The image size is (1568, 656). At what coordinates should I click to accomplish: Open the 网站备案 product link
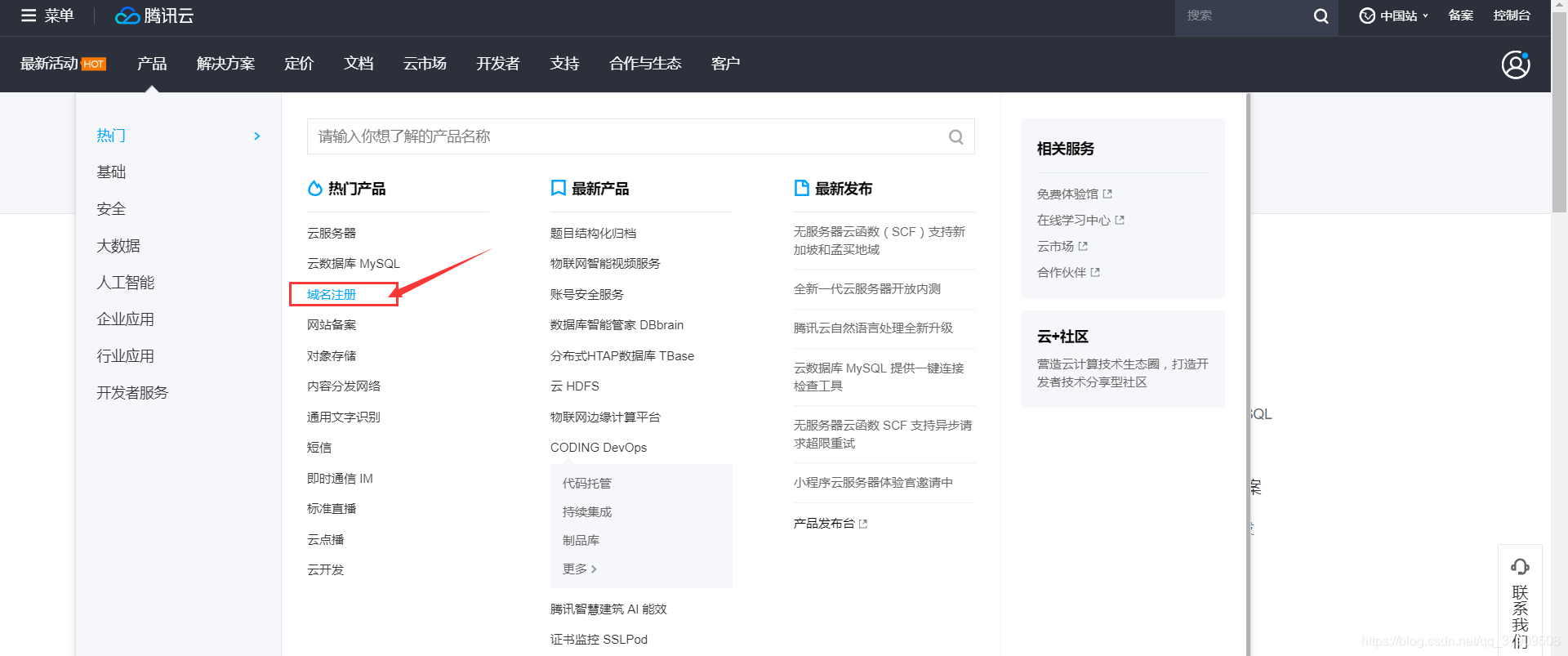[332, 325]
